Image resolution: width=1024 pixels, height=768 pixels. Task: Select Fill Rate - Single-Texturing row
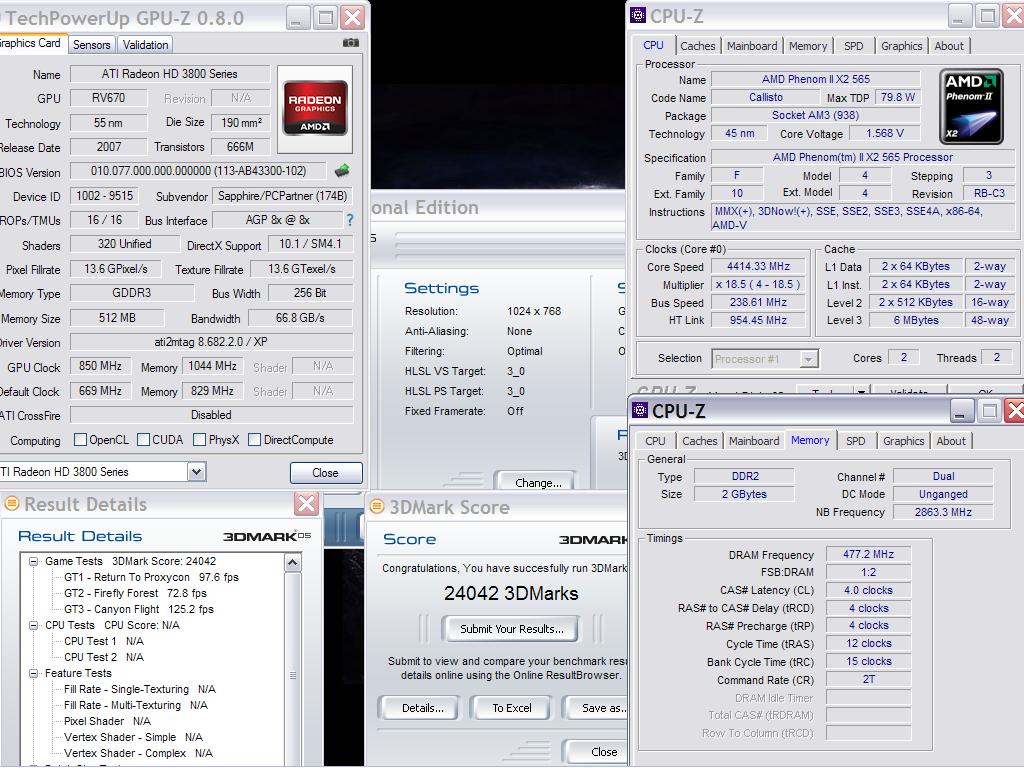pyautogui.click(x=140, y=689)
